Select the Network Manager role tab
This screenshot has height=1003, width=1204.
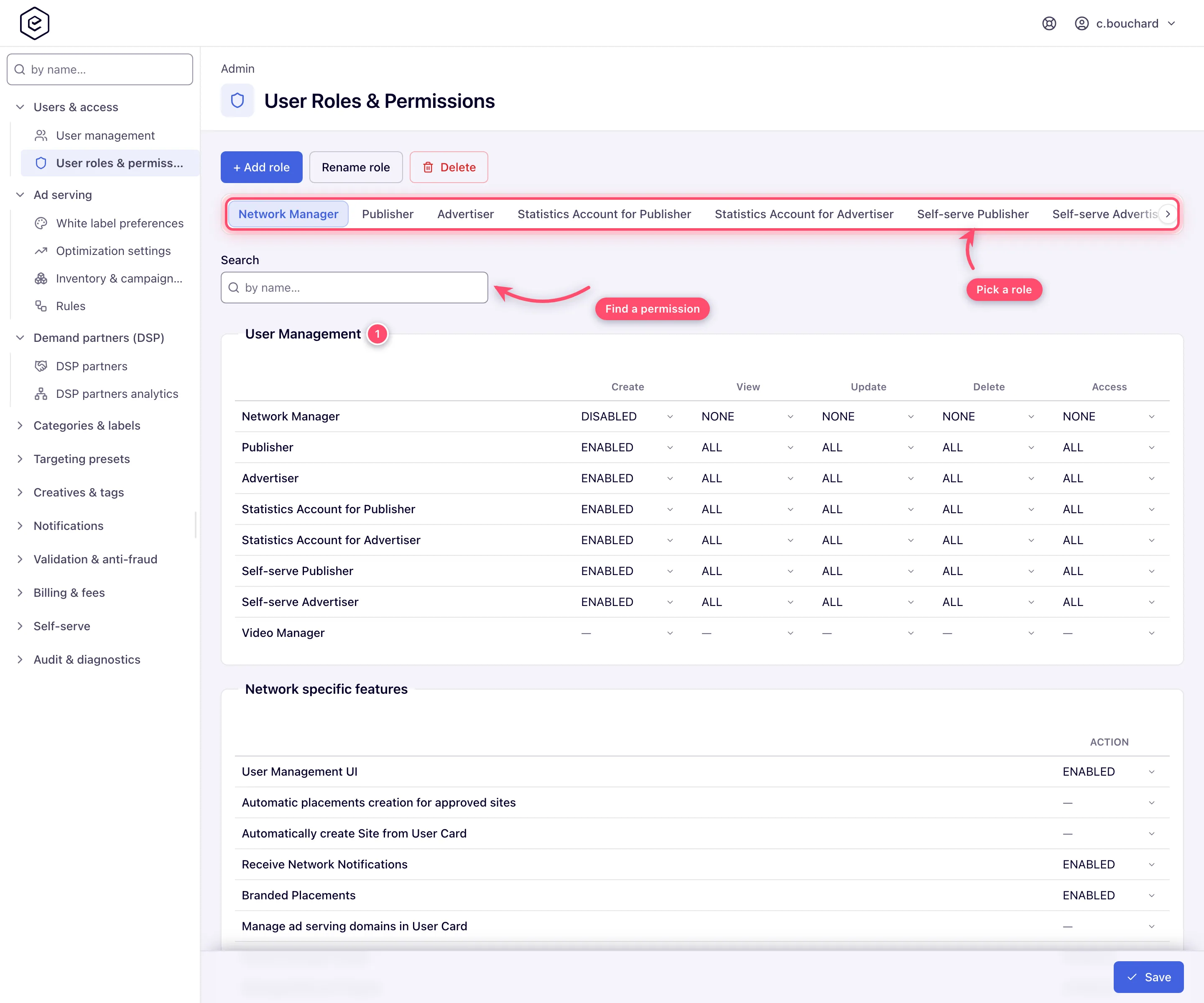click(x=288, y=214)
